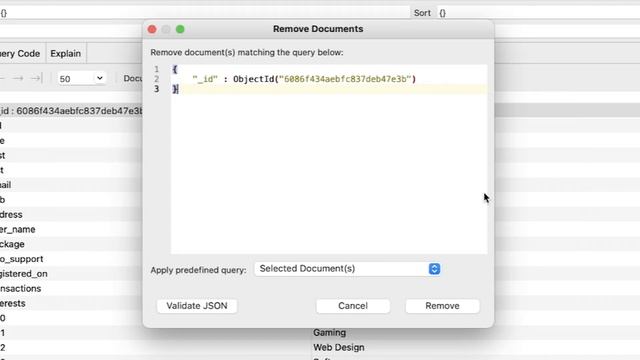This screenshot has height=360, width=640.
Task: Select the email field row
Action: pos(71,184)
